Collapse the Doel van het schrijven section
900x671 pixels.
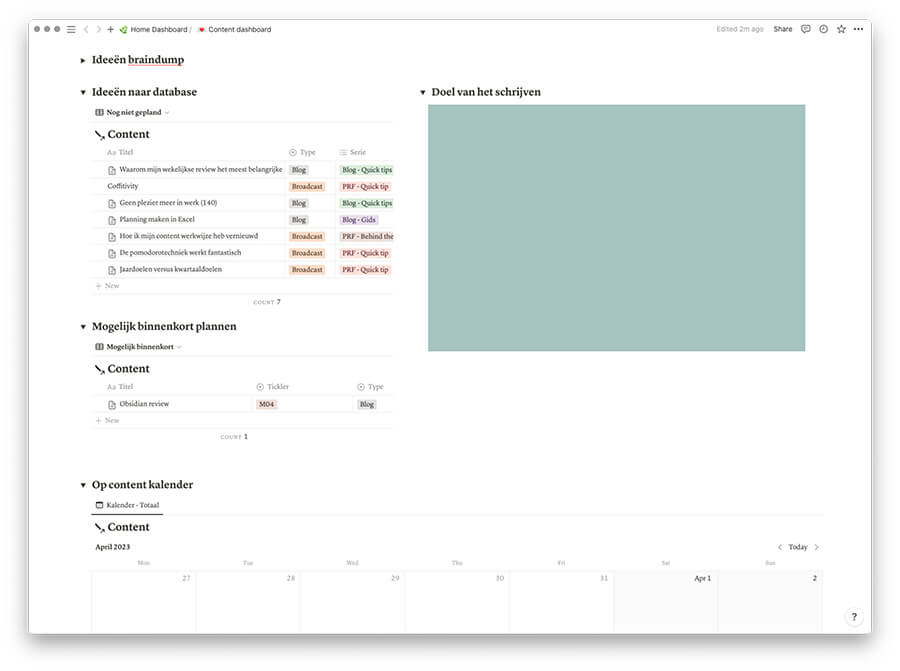point(423,91)
